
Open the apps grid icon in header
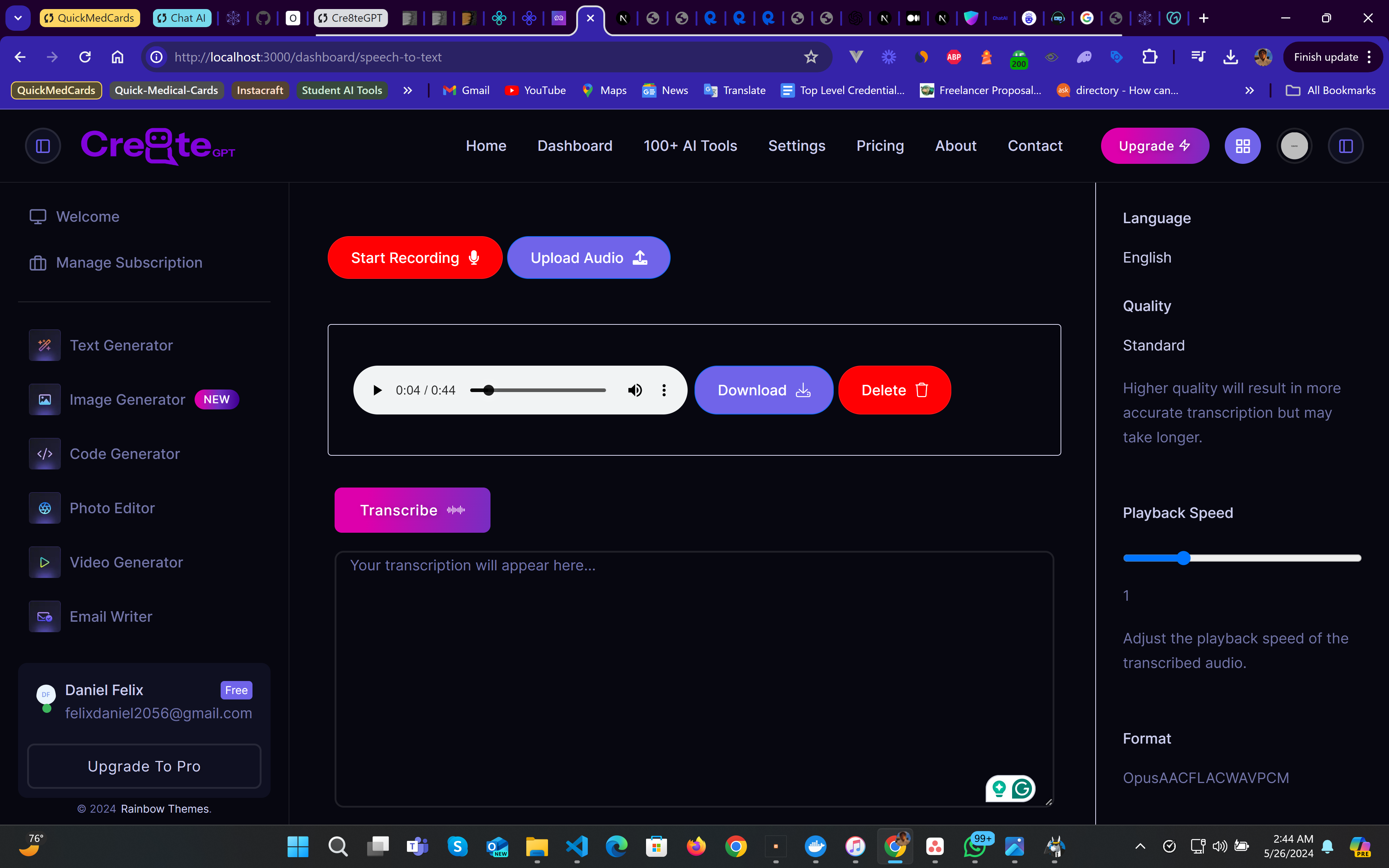pos(1243,146)
